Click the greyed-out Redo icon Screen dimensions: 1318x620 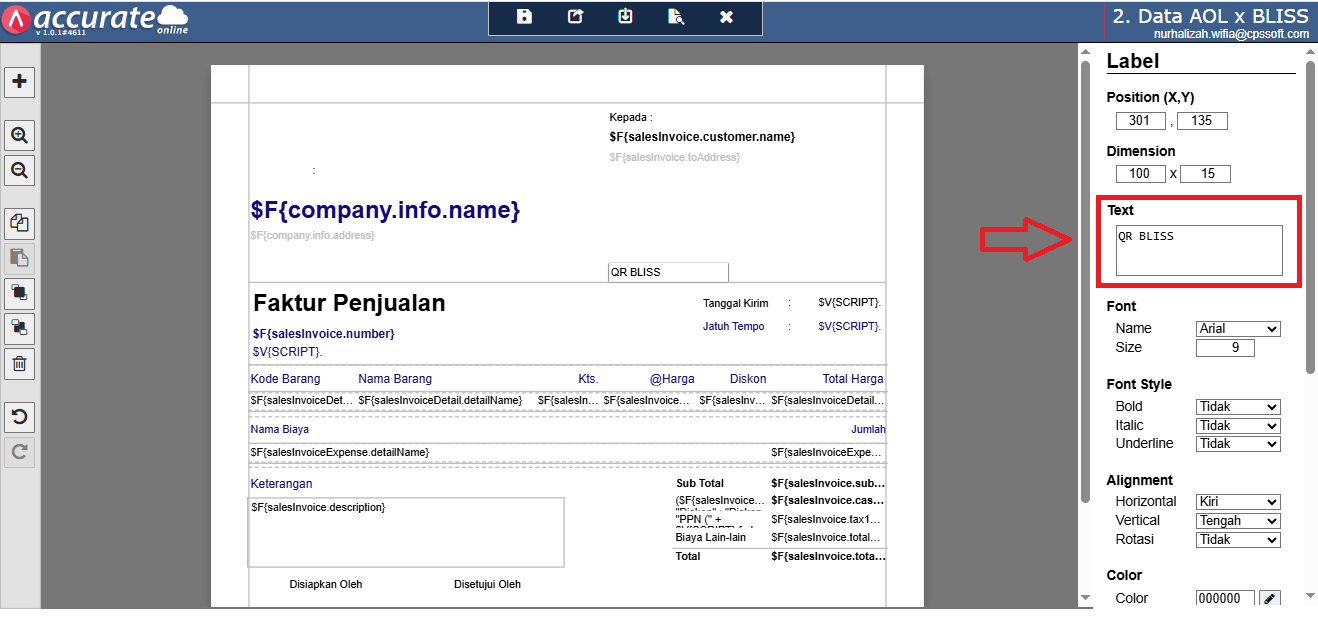pos(19,452)
